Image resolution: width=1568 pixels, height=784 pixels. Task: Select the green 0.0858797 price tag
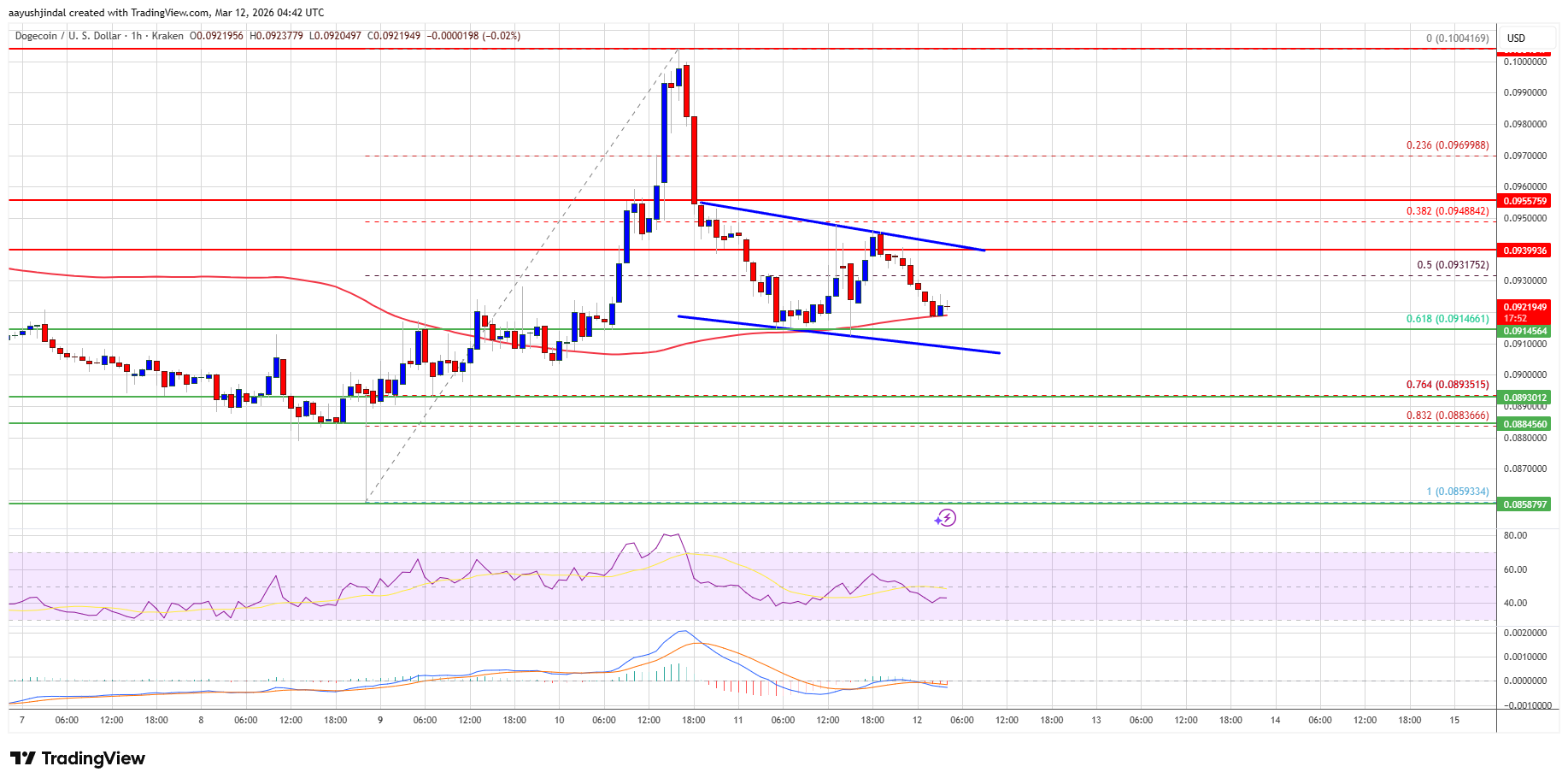[1525, 504]
